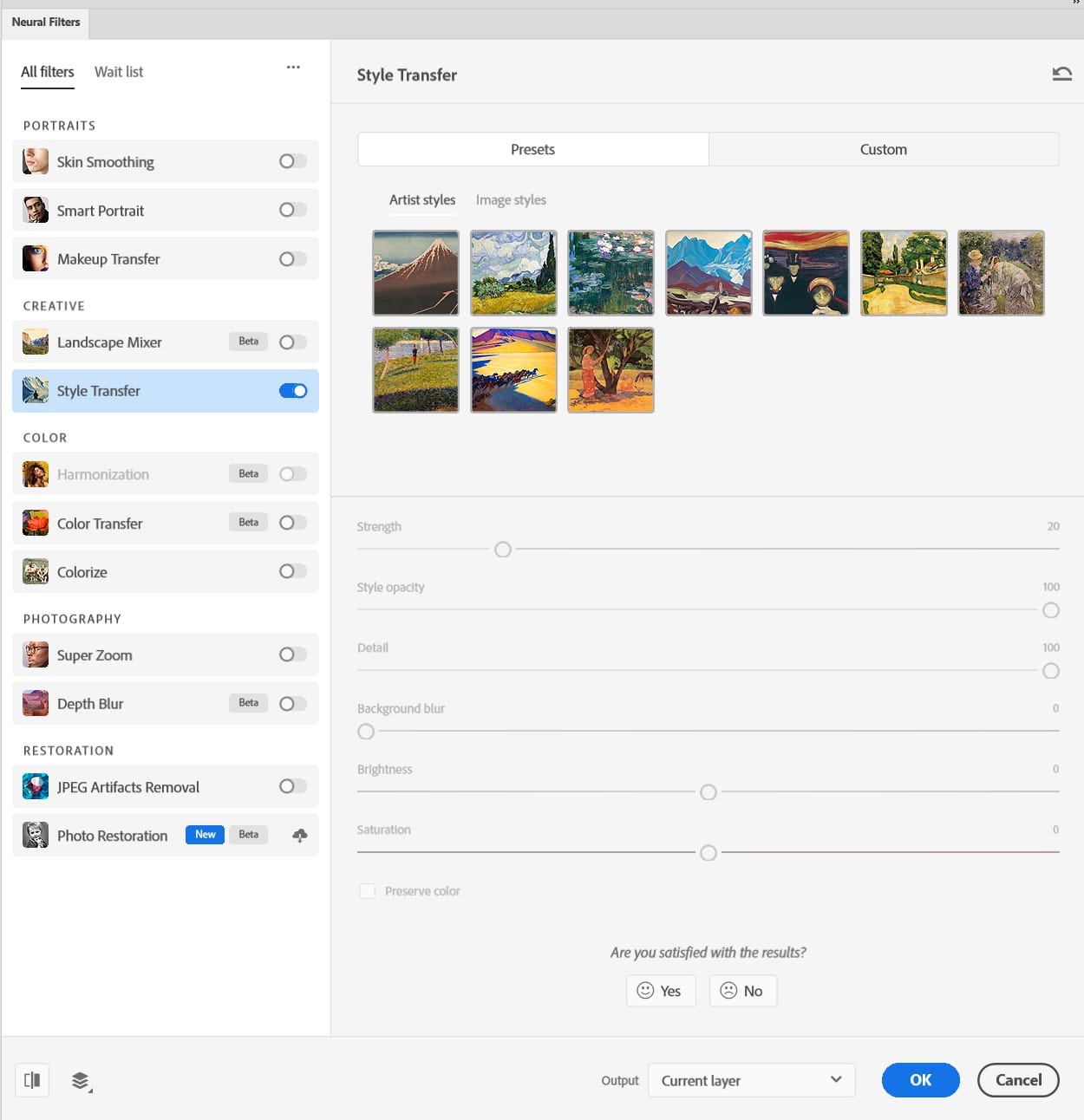The height and width of the screenshot is (1120, 1084).
Task: Select the Scream painting style thumbnail
Action: [806, 273]
